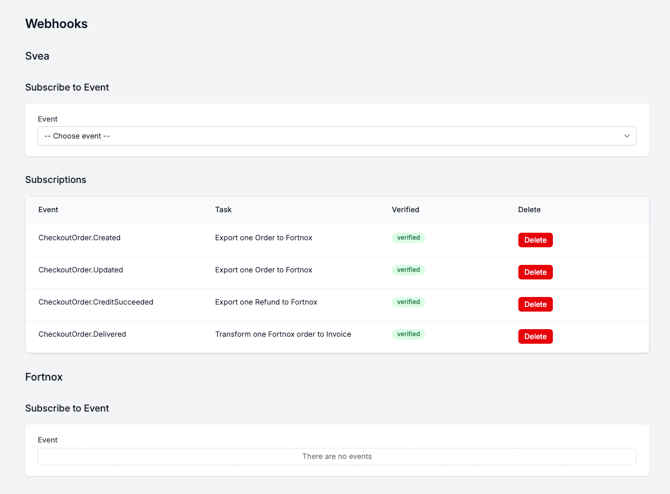Click verified badge for CheckoutOrder.Delivered

tap(408, 334)
